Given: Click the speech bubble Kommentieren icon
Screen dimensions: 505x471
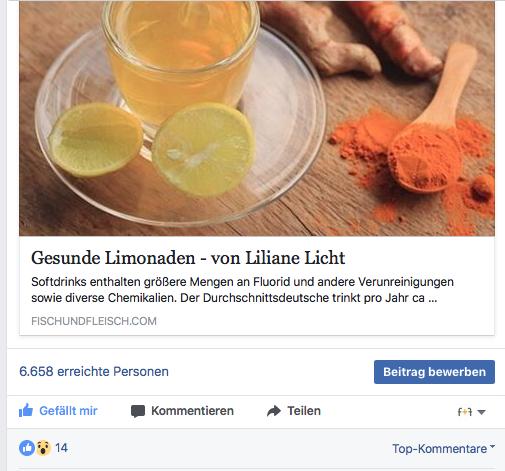Looking at the screenshot, I should coord(138,411).
